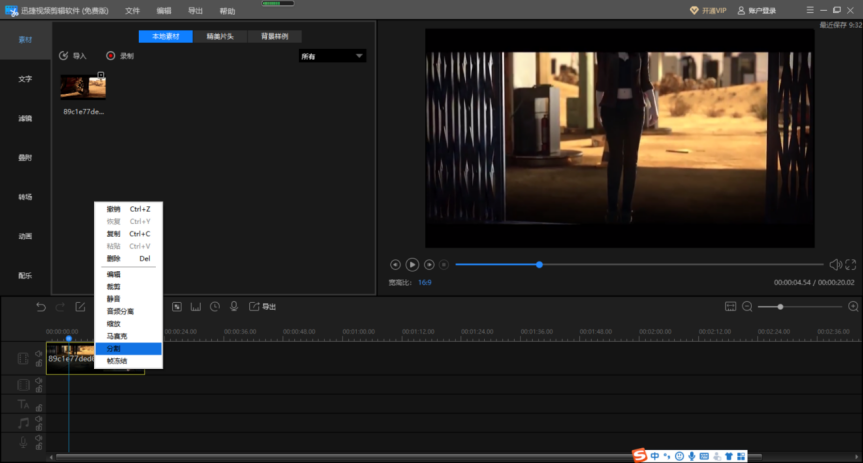Click the redo arrow in the timeline toolbar
The width and height of the screenshot is (863, 463).
point(60,307)
